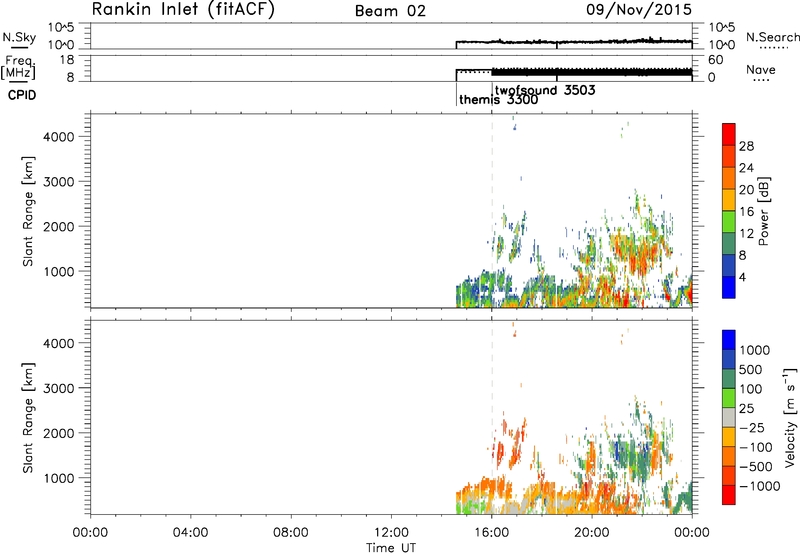
Task: Click the 'Slant Range [km]' label of the velocity panel
Action: pyautogui.click(x=28, y=418)
